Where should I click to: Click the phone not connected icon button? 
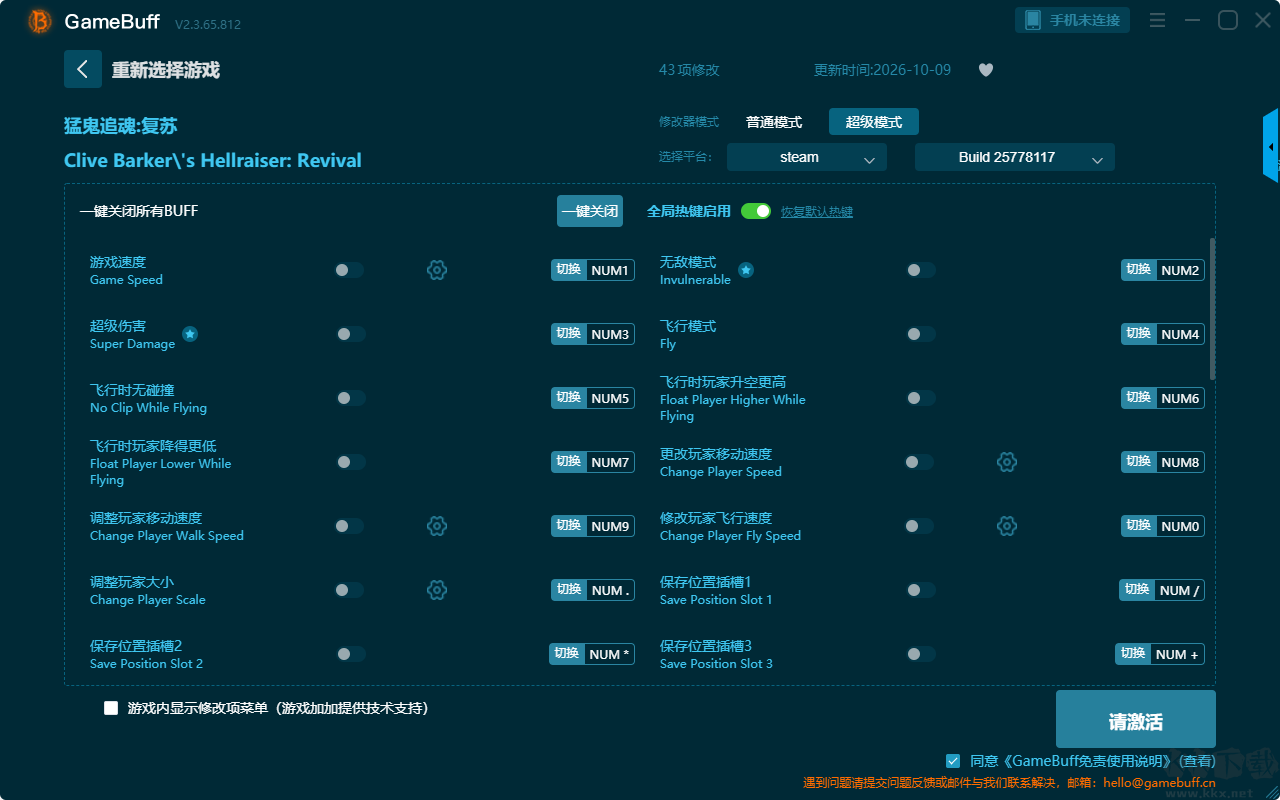point(1073,20)
